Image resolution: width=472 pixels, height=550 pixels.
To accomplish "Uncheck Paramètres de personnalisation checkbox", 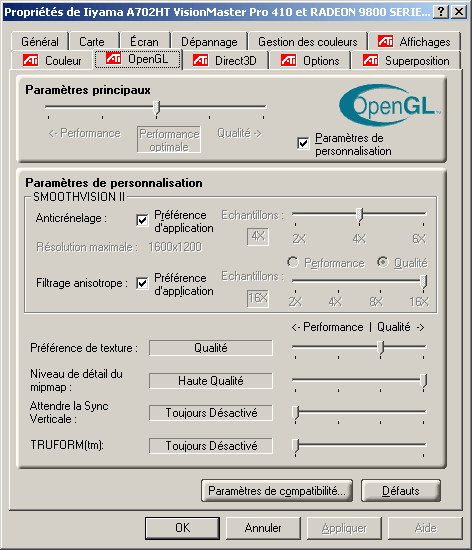I will [x=303, y=143].
